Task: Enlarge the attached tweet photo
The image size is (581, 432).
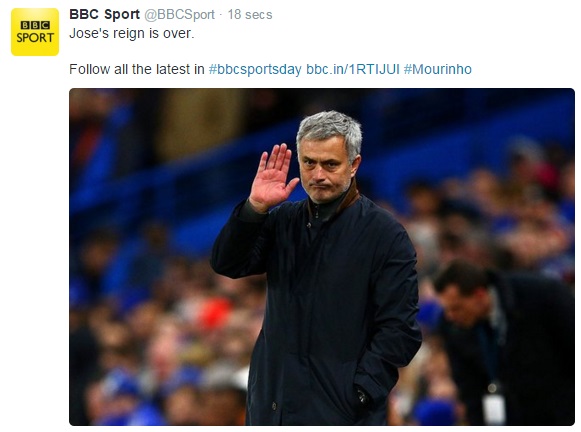Action: click(x=322, y=257)
